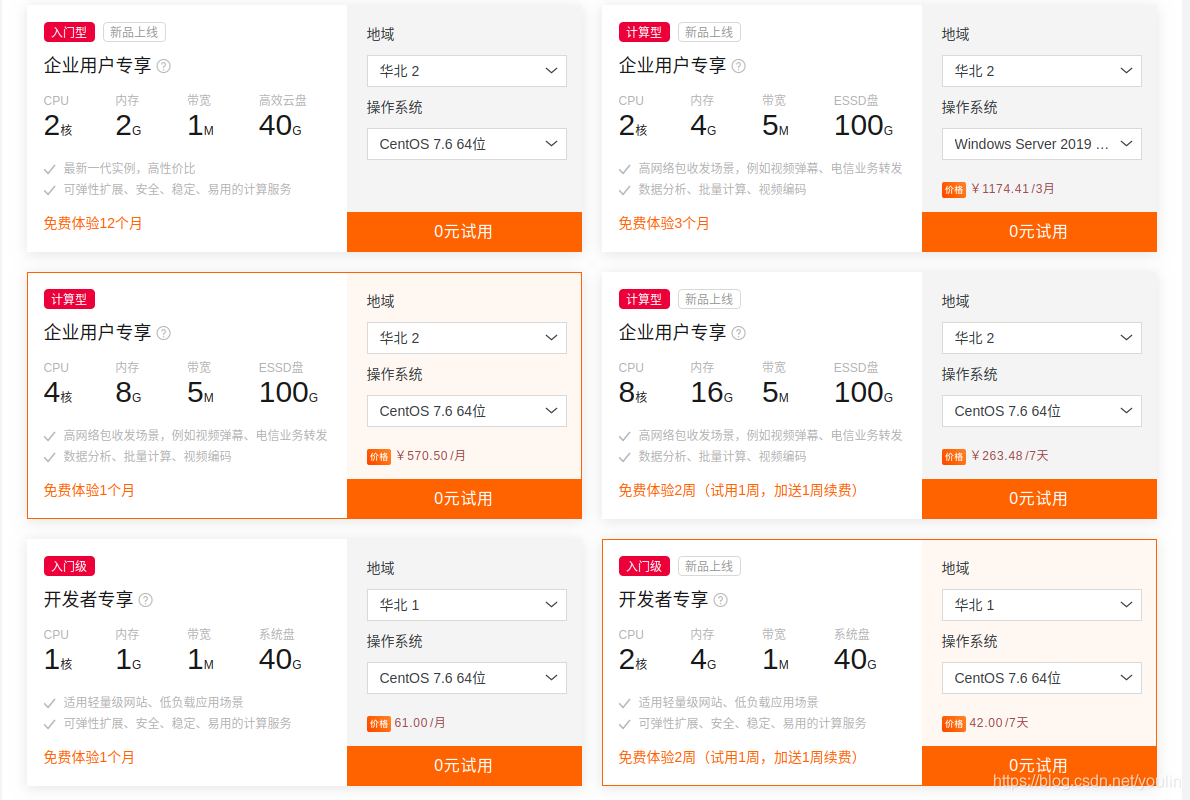Screen dimensions: 1190x800
Task: Click 0元试用 button on the 2核2G 入门型 card
Action: pyautogui.click(x=464, y=231)
